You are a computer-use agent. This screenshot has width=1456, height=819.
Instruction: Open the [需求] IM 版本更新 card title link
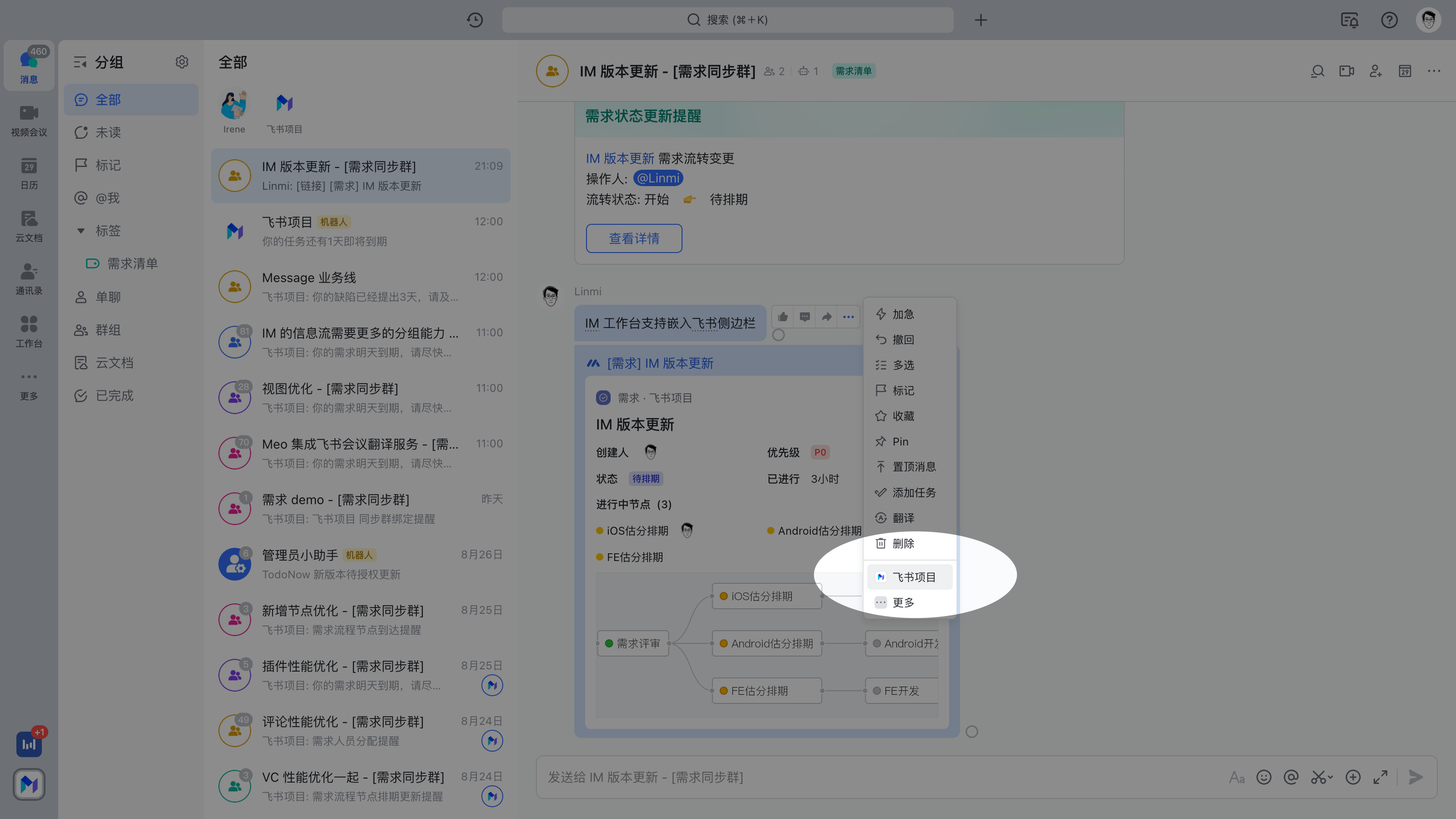tap(660, 364)
